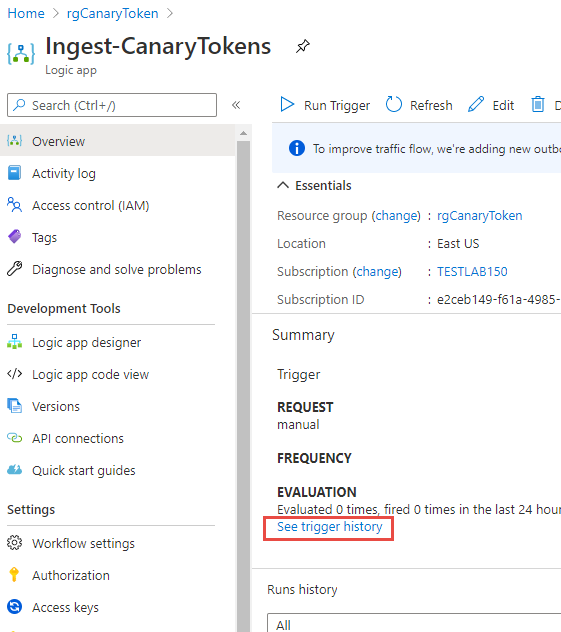
Task: Open Diagnose and solve problems
Action: coord(117,269)
